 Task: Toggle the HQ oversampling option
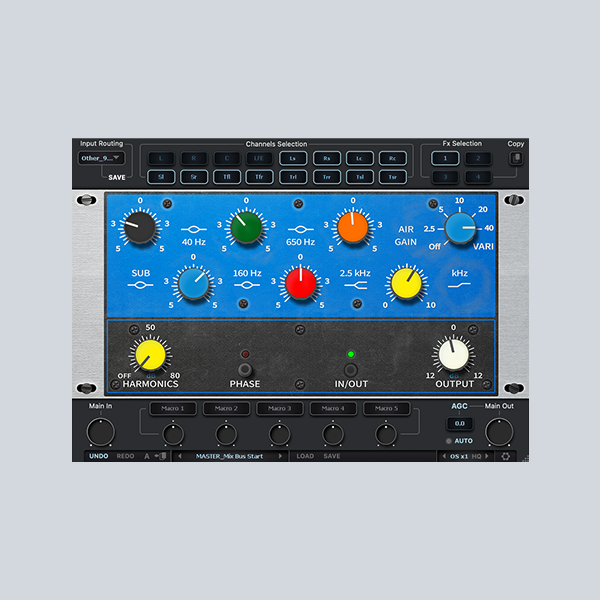coord(476,456)
